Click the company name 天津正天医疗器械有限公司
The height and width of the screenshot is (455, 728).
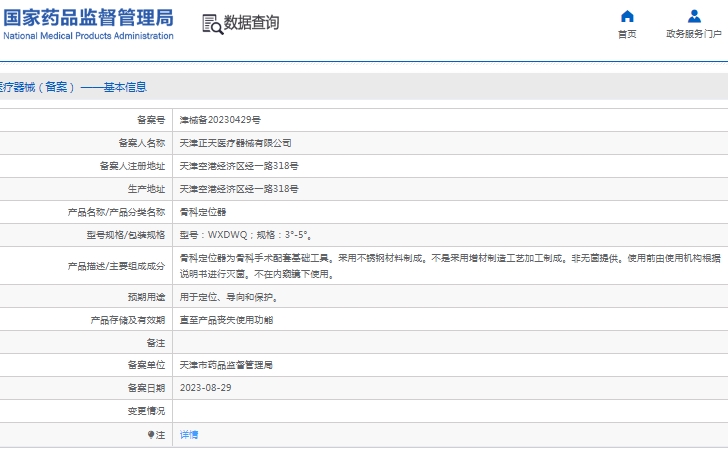(235, 143)
